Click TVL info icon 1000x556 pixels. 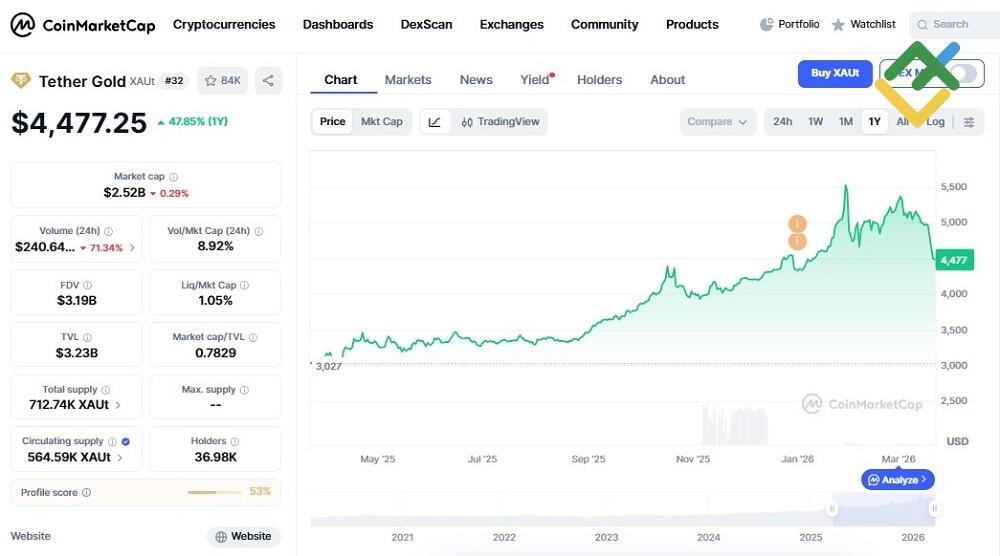tap(87, 337)
